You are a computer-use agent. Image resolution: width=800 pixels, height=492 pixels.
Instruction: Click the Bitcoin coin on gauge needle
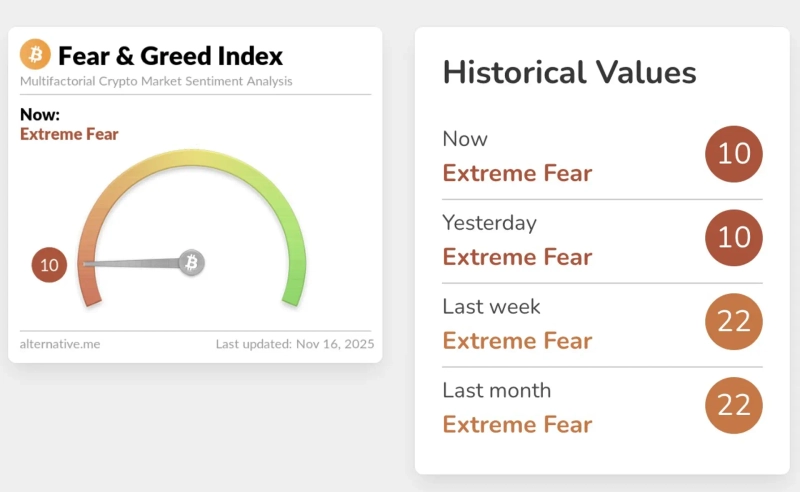(191, 263)
